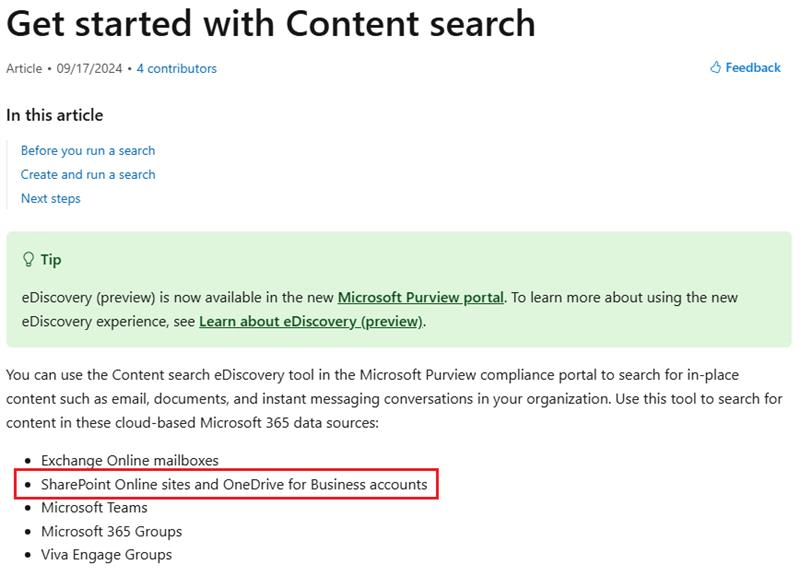Submit feedback via the Feedback button
The width and height of the screenshot is (800, 576).
pyautogui.click(x=753, y=67)
